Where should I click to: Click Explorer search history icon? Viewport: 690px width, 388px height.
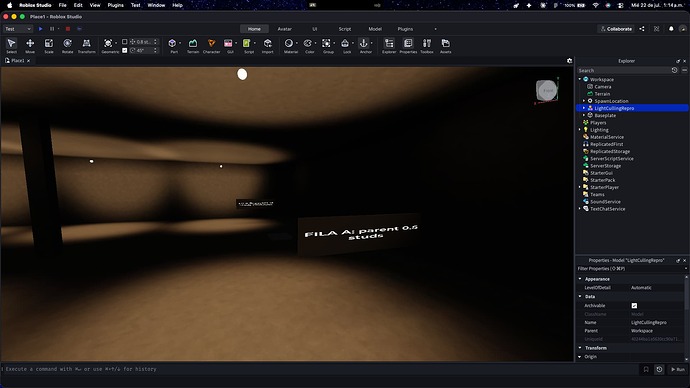[x=674, y=70]
